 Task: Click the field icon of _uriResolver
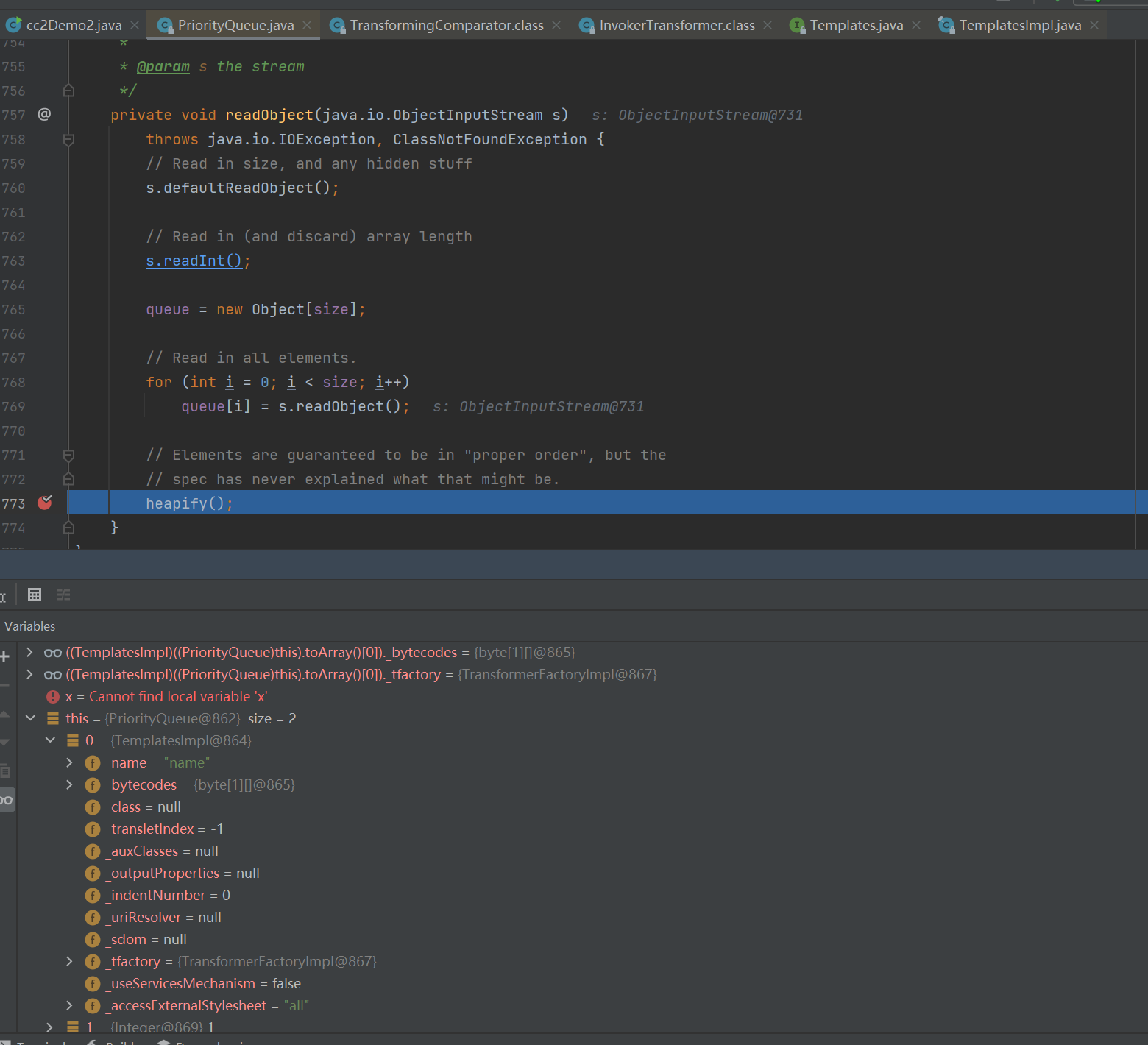pyautogui.click(x=93, y=918)
